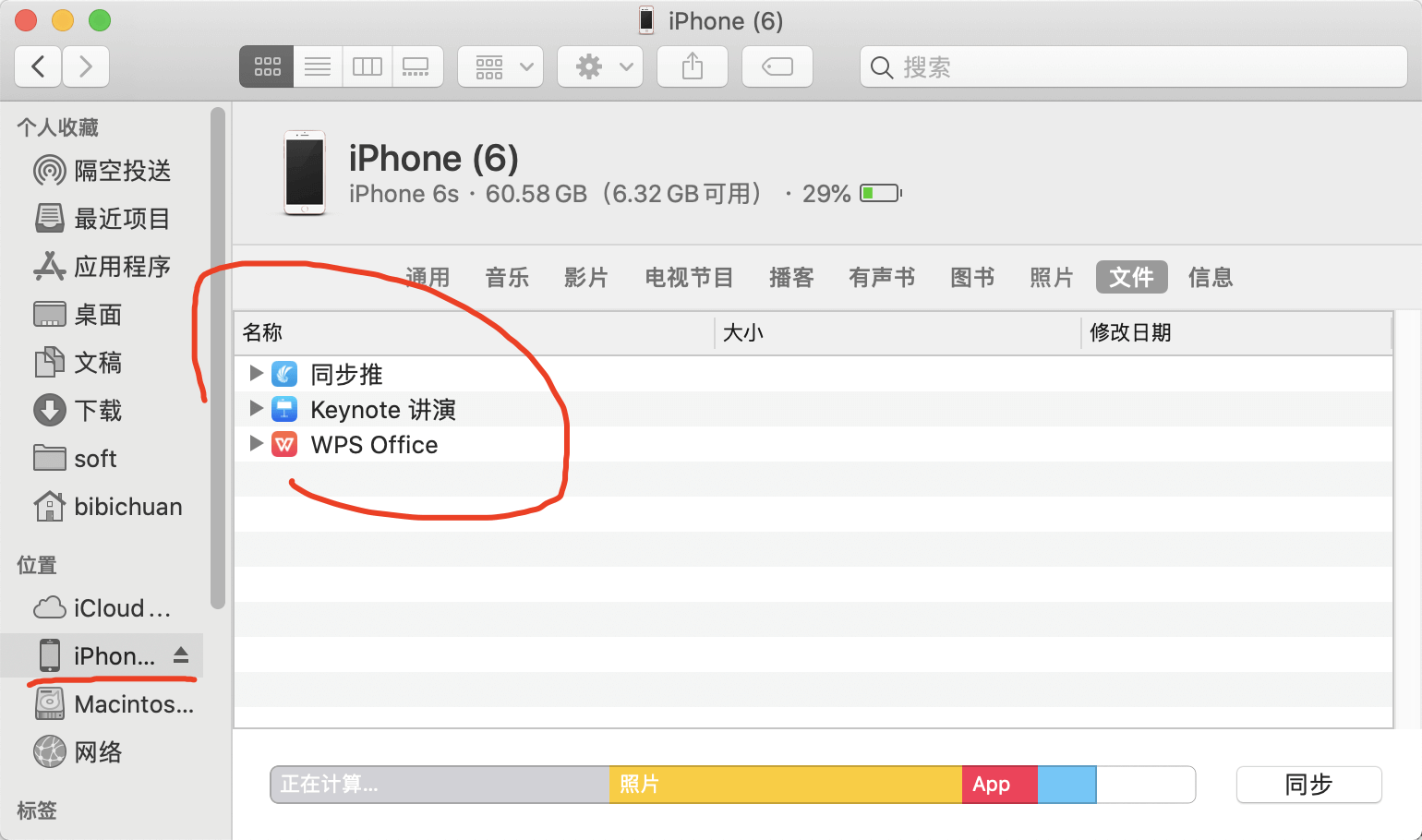Image resolution: width=1422 pixels, height=840 pixels.
Task: Switch to the 照片 tab
Action: coord(1052,277)
